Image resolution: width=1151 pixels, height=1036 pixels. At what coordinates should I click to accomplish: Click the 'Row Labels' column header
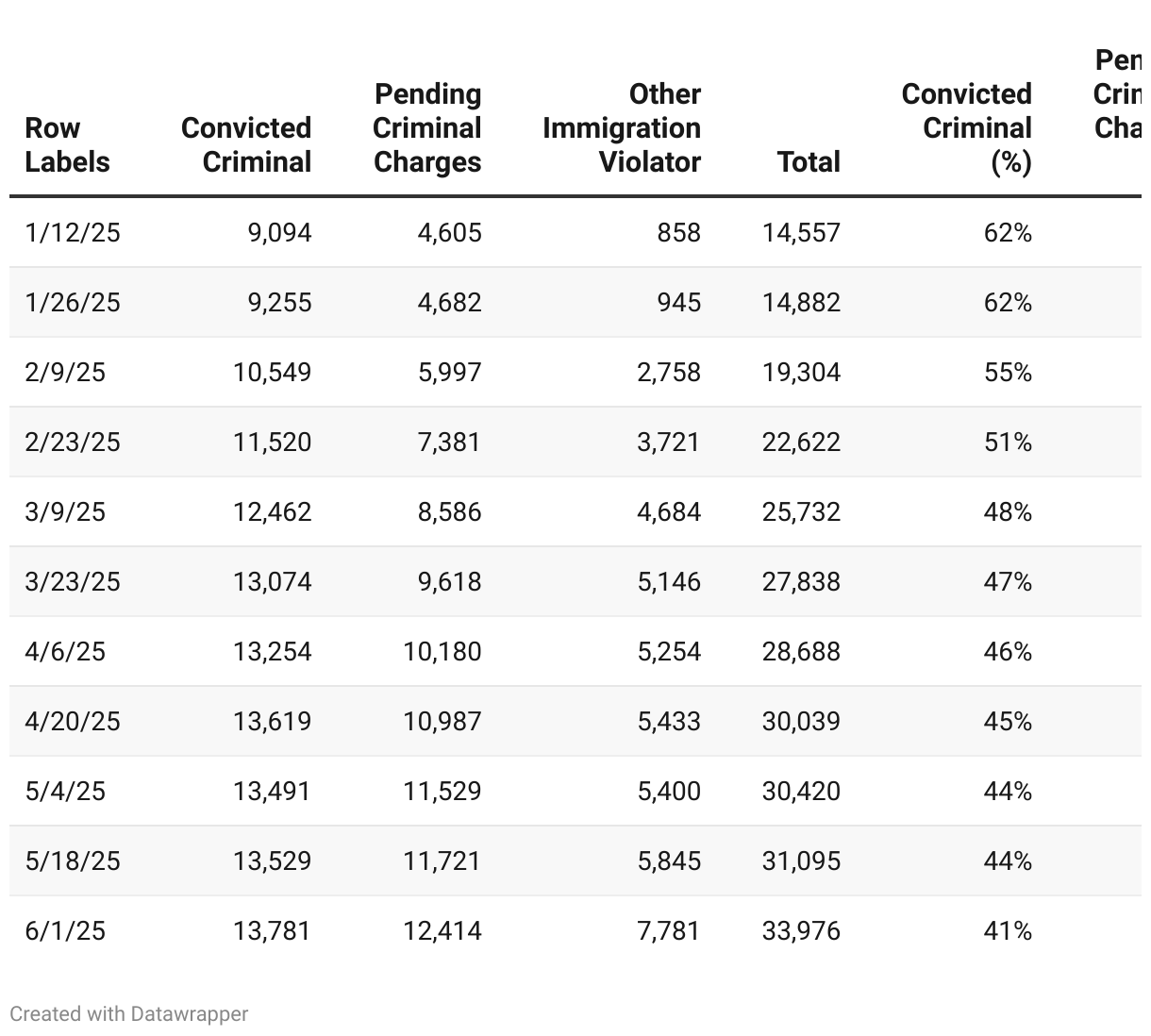click(66, 144)
